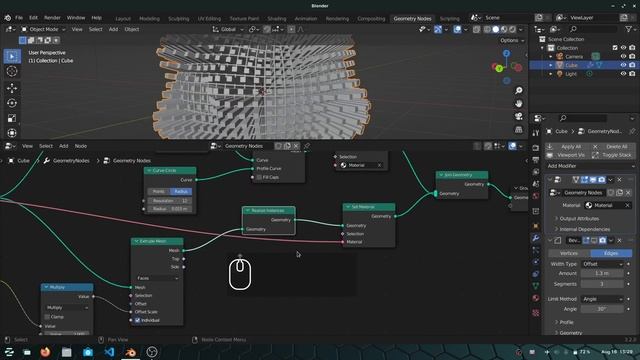Screen dimensions: 640x360
Task: Toggle Individual checkbox in Extrude Mesh node
Action: pyautogui.click(x=138, y=320)
